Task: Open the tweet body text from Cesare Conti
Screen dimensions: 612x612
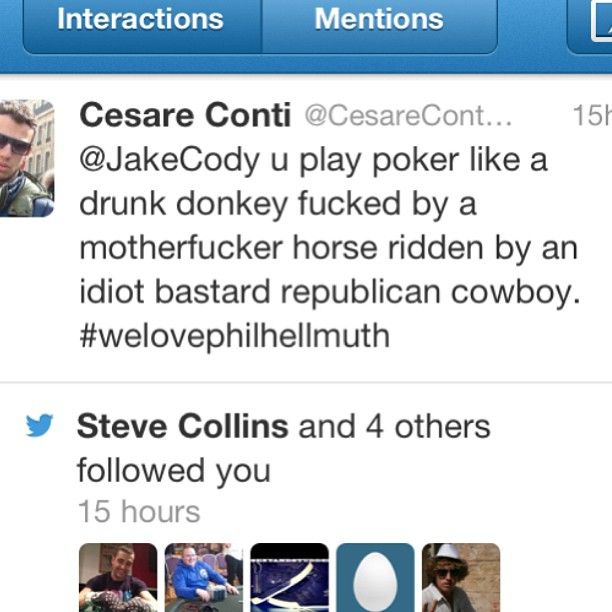Action: point(329,247)
